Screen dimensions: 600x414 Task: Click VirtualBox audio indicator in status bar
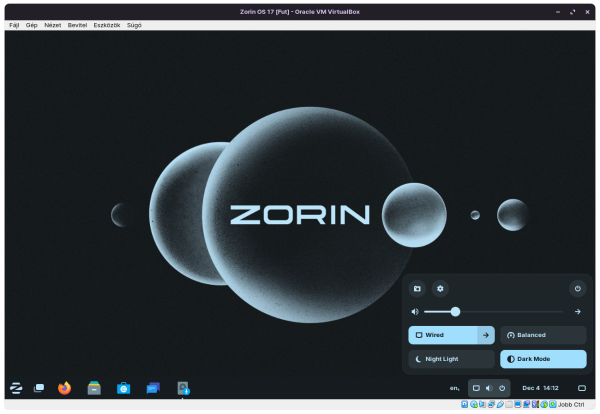(482, 404)
